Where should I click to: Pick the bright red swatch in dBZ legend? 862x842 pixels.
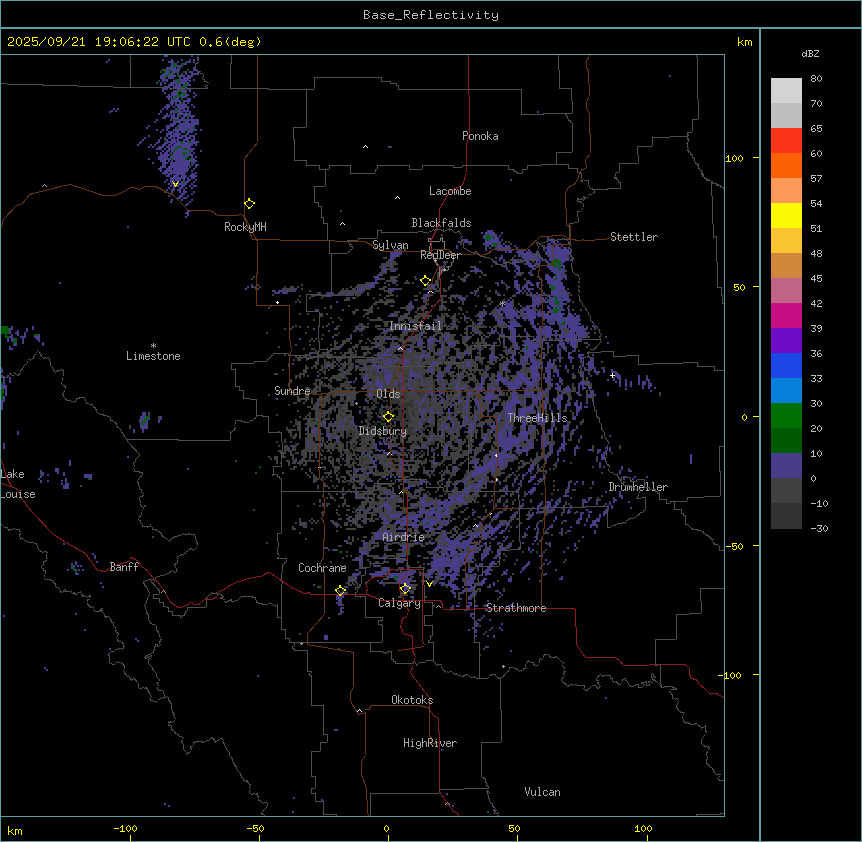pyautogui.click(x=786, y=140)
